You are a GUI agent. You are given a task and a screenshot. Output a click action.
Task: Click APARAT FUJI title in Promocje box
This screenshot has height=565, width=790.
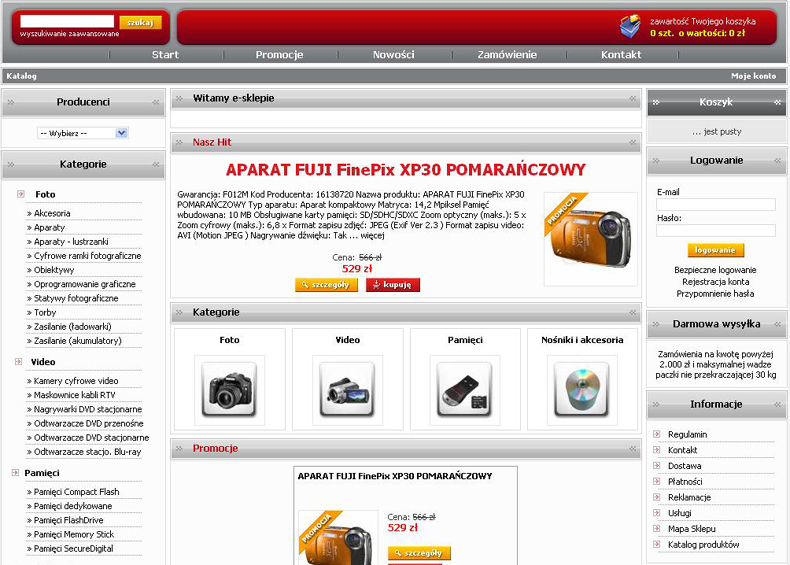click(x=394, y=476)
